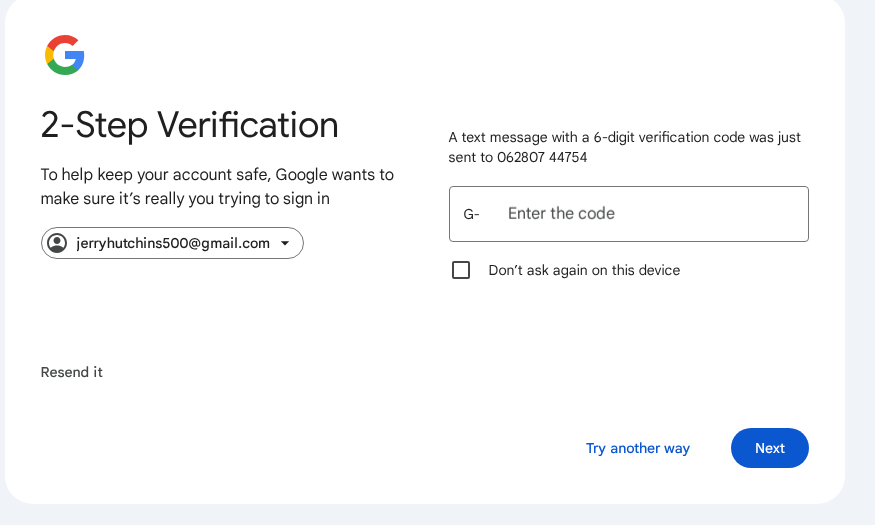Click the G- prefix in the code field
875x525 pixels.
click(x=471, y=214)
